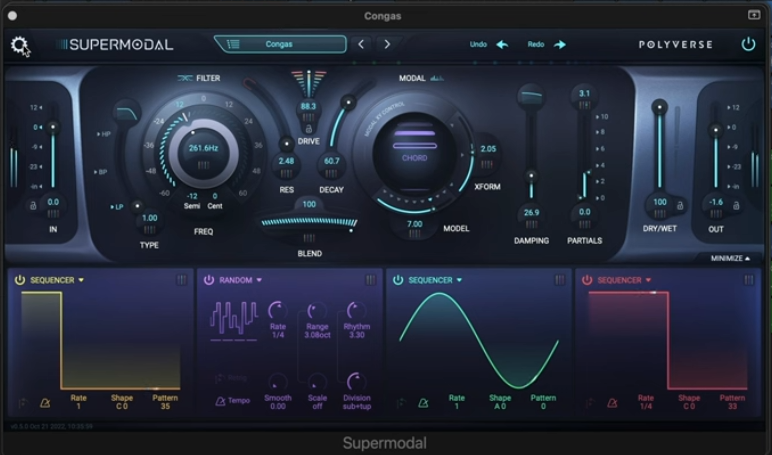Viewport: 772px width, 455px height.
Task: Click the CHORD model selector
Action: [415, 158]
